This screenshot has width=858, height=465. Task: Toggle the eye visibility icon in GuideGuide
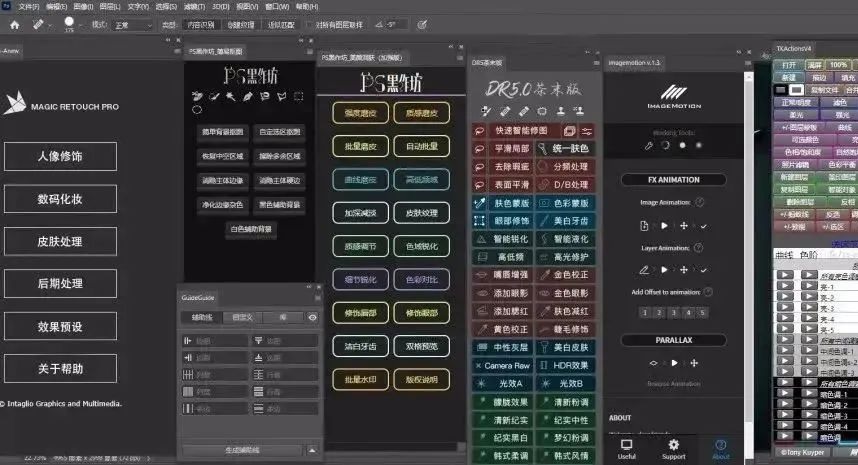[312, 317]
